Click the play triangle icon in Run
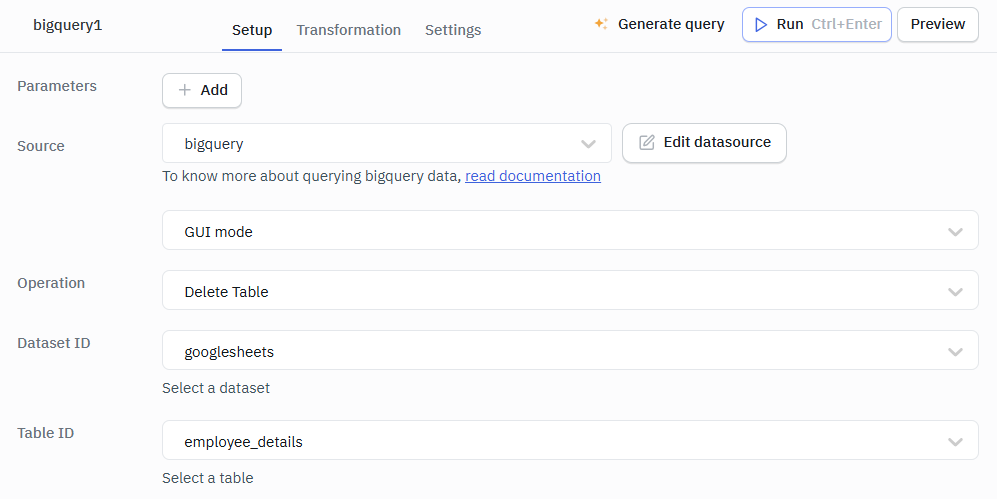 (760, 25)
